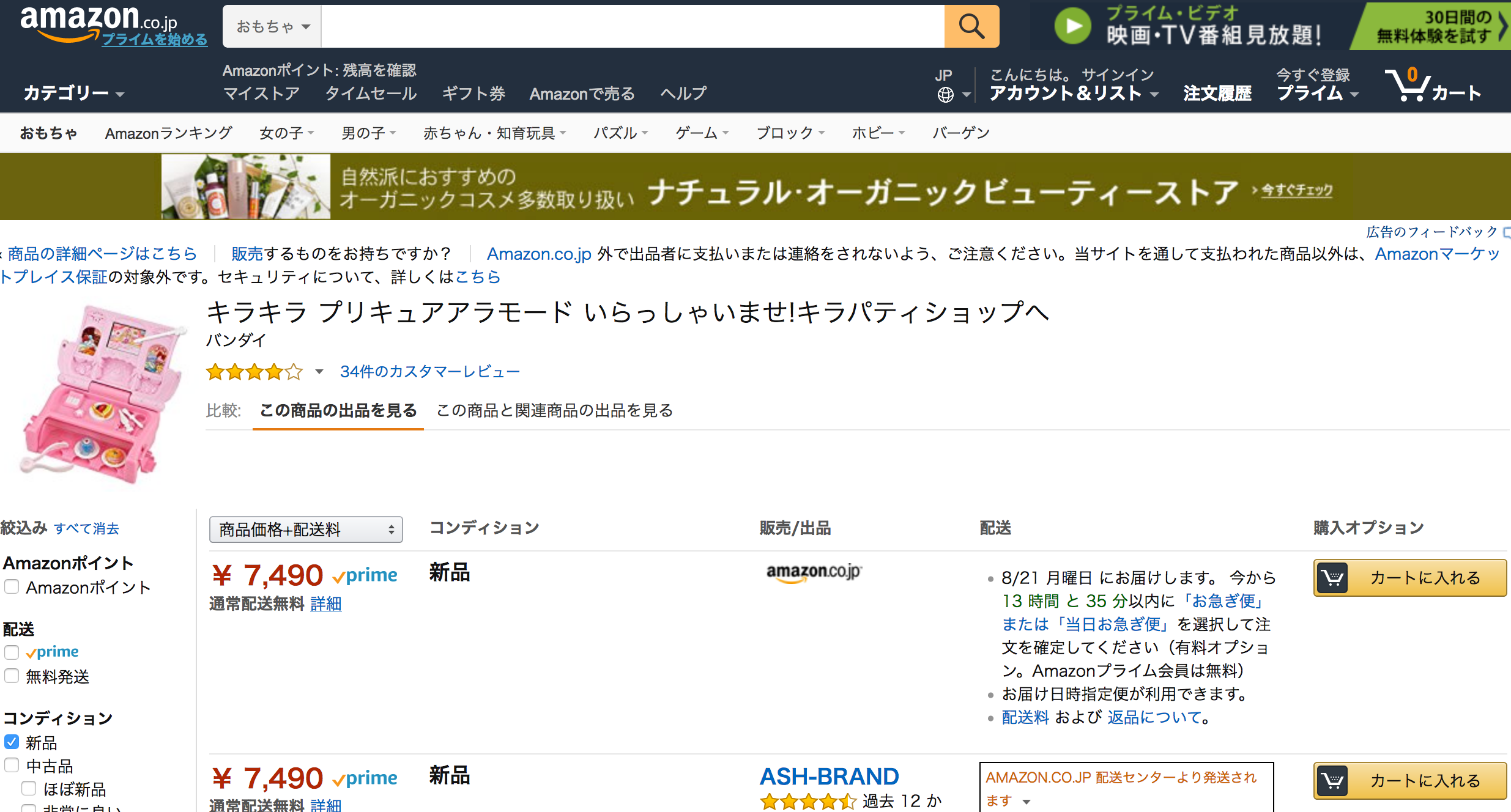Expand the 男の子 submenu
This screenshot has width=1511, height=812.
point(368,133)
